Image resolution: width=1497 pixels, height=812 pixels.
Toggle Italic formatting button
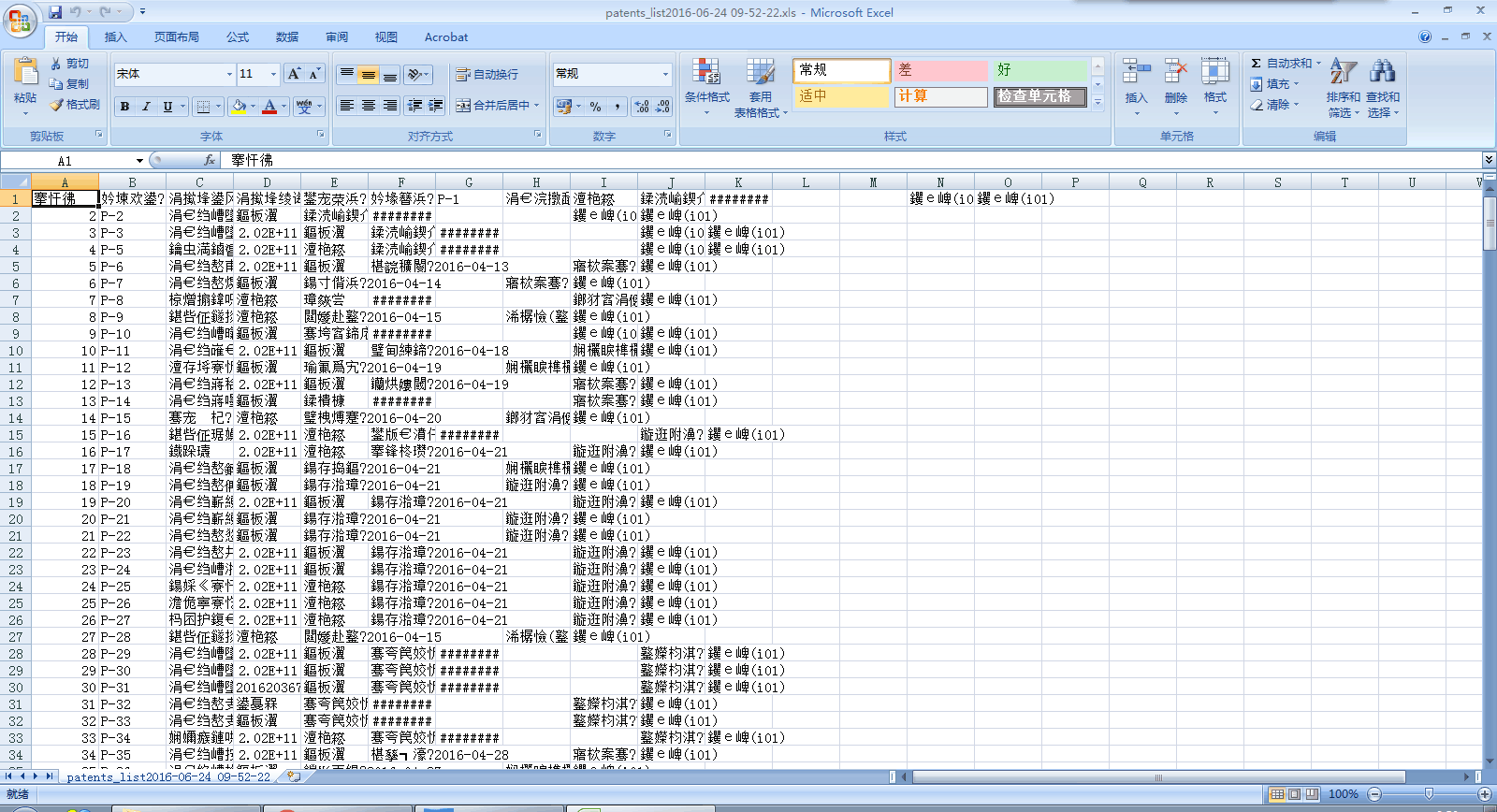(x=146, y=107)
